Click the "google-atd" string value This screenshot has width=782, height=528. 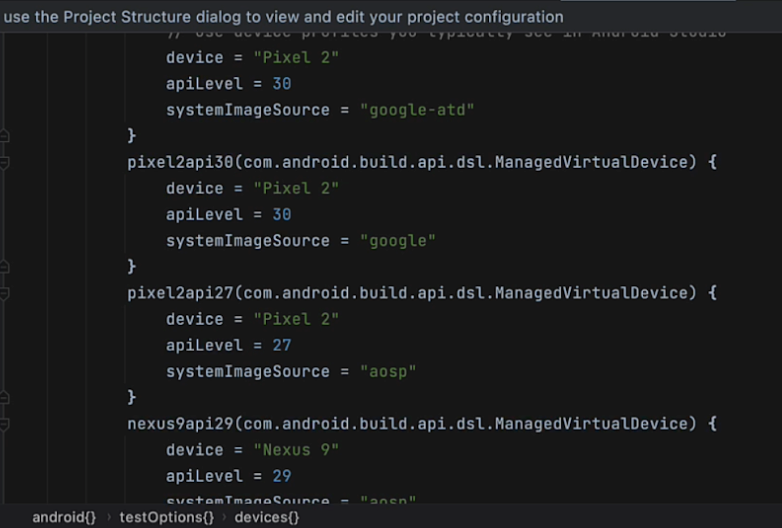click(x=417, y=110)
